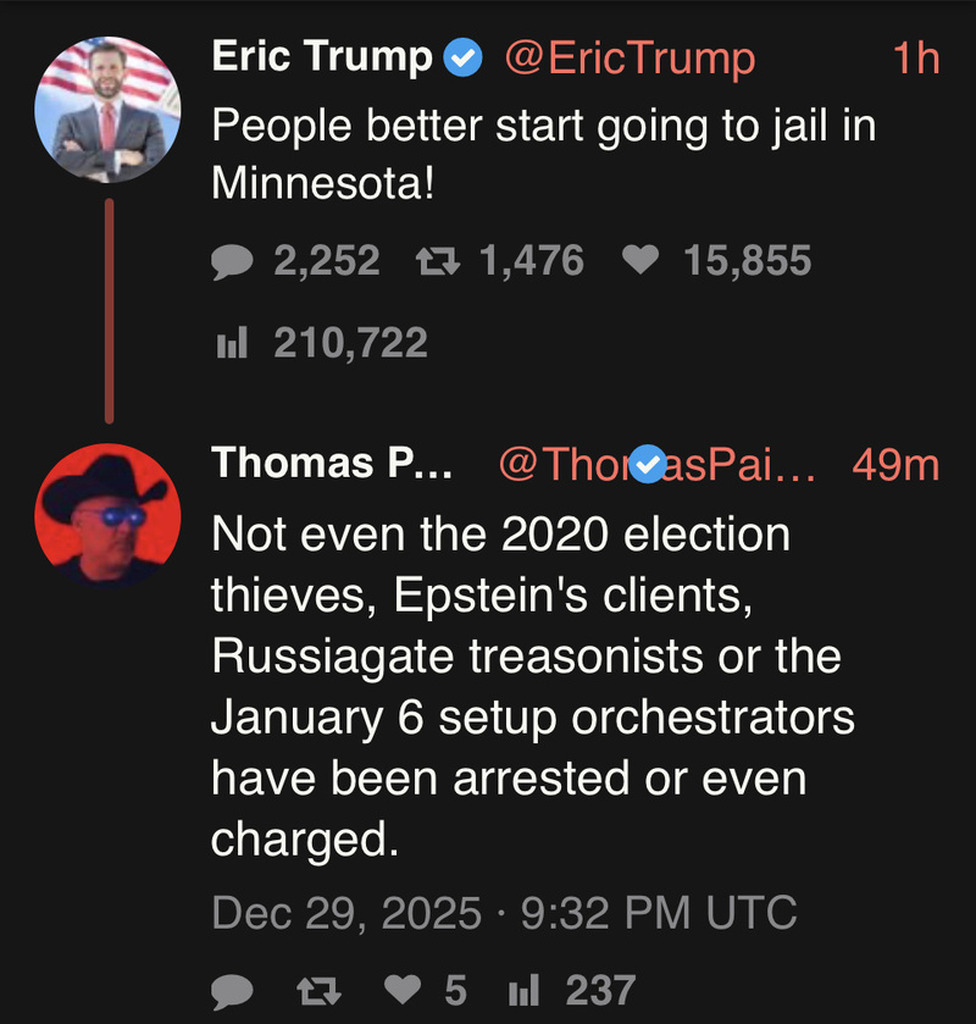
Task: Open Eric Trump's profile picture
Action: (107, 109)
